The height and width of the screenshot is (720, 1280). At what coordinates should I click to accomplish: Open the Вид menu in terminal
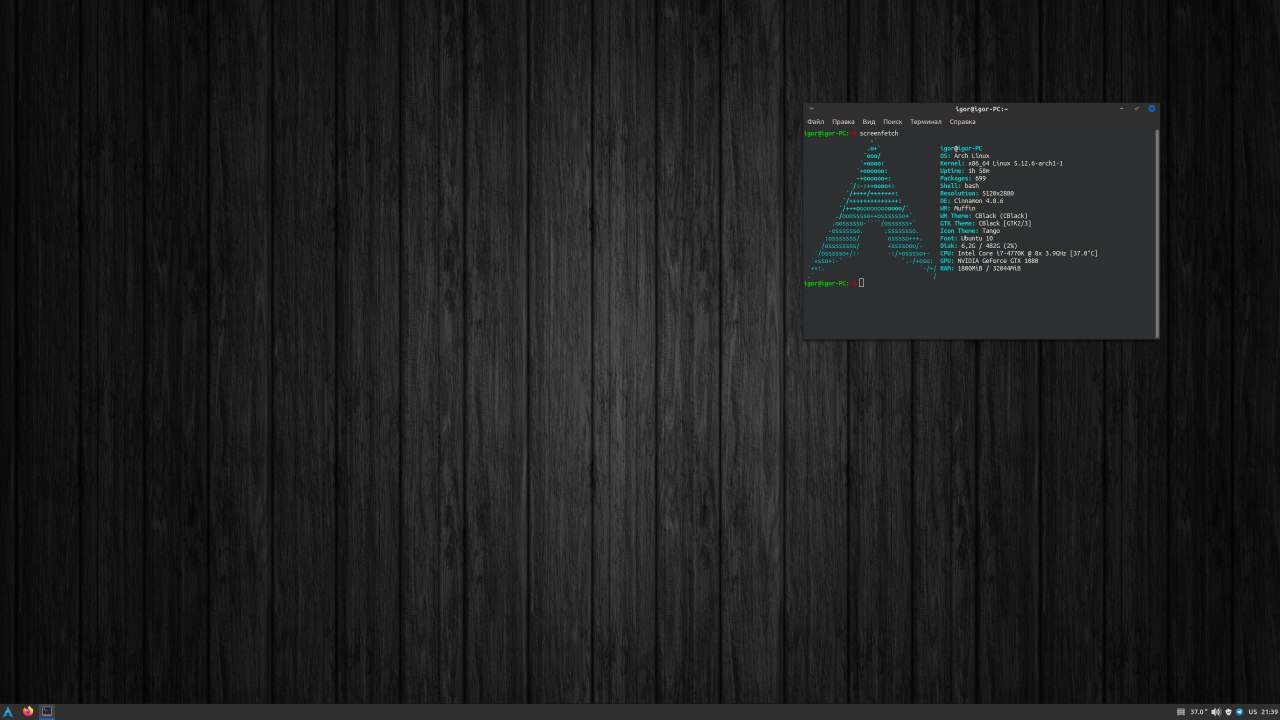[x=869, y=122]
